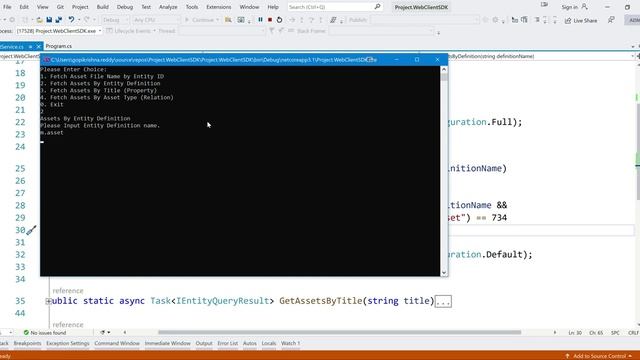Image resolution: width=640 pixels, height=360 pixels.
Task: Open the Error List tab
Action: [x=227, y=344]
